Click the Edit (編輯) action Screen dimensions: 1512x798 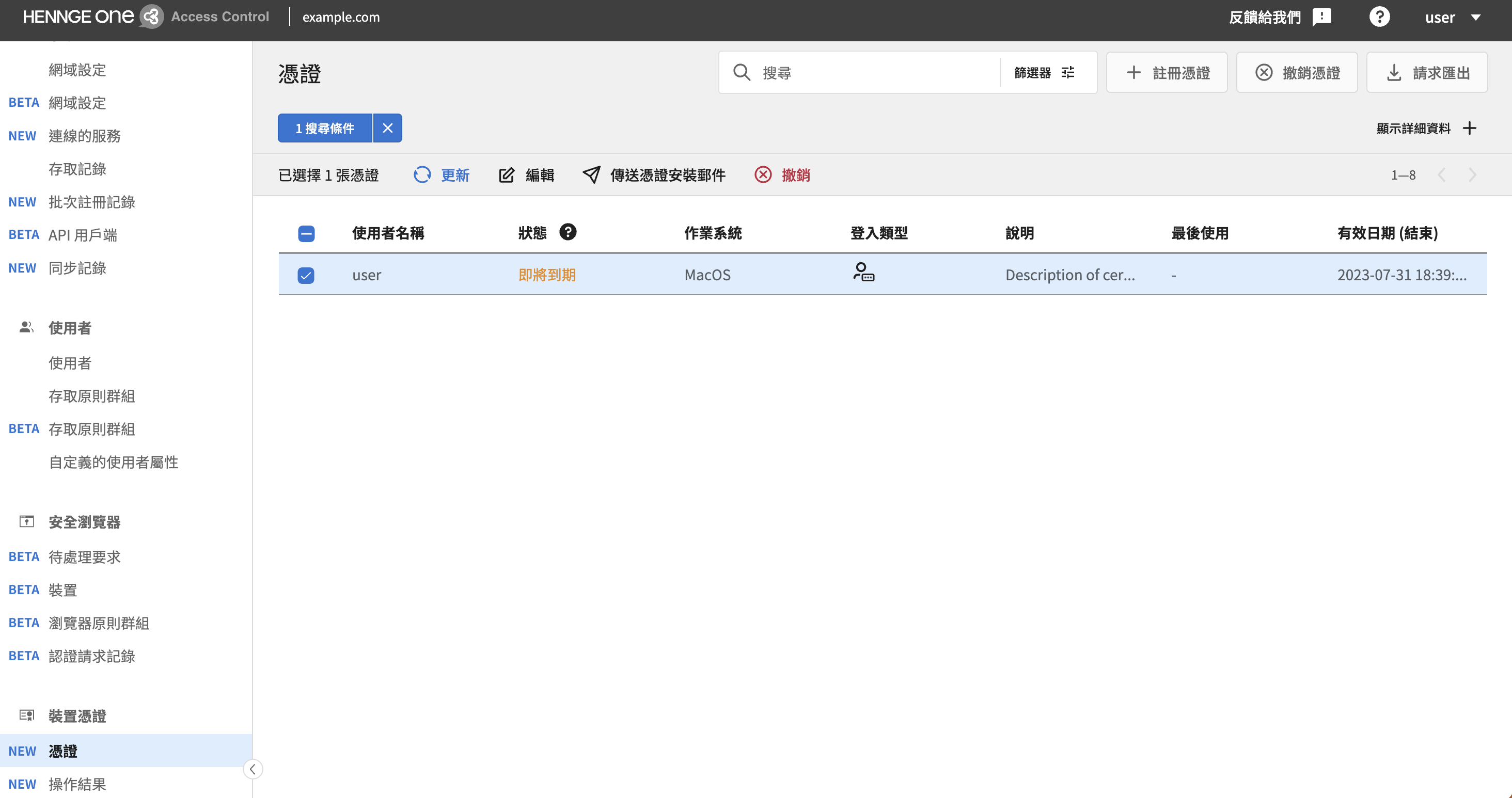527,175
